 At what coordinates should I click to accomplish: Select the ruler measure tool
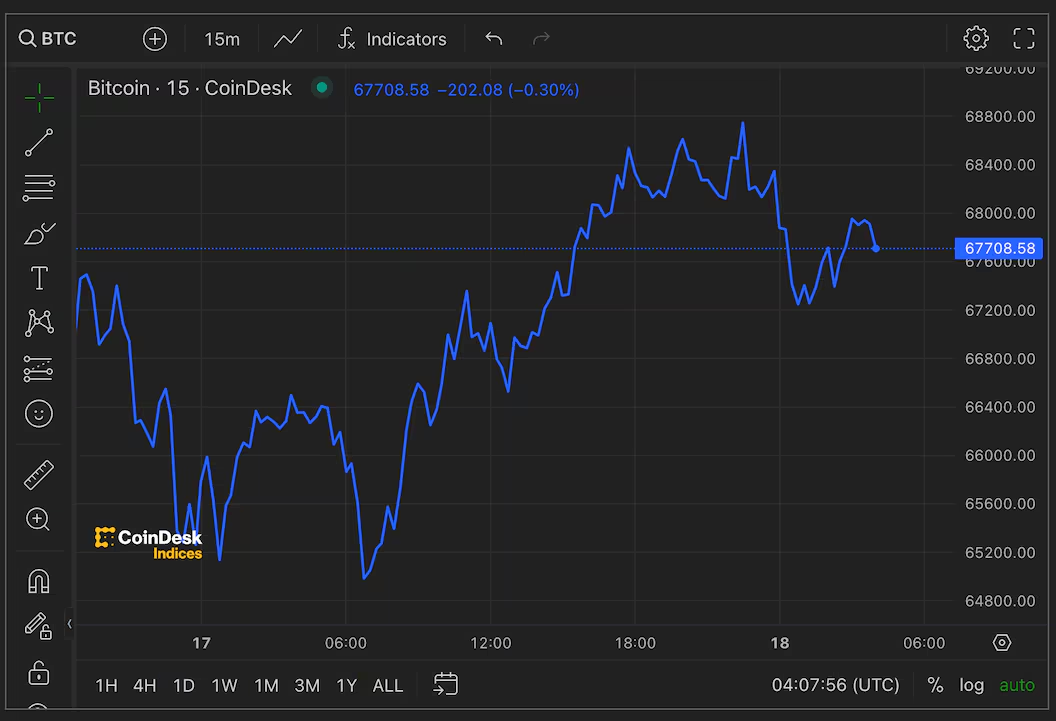point(39,475)
